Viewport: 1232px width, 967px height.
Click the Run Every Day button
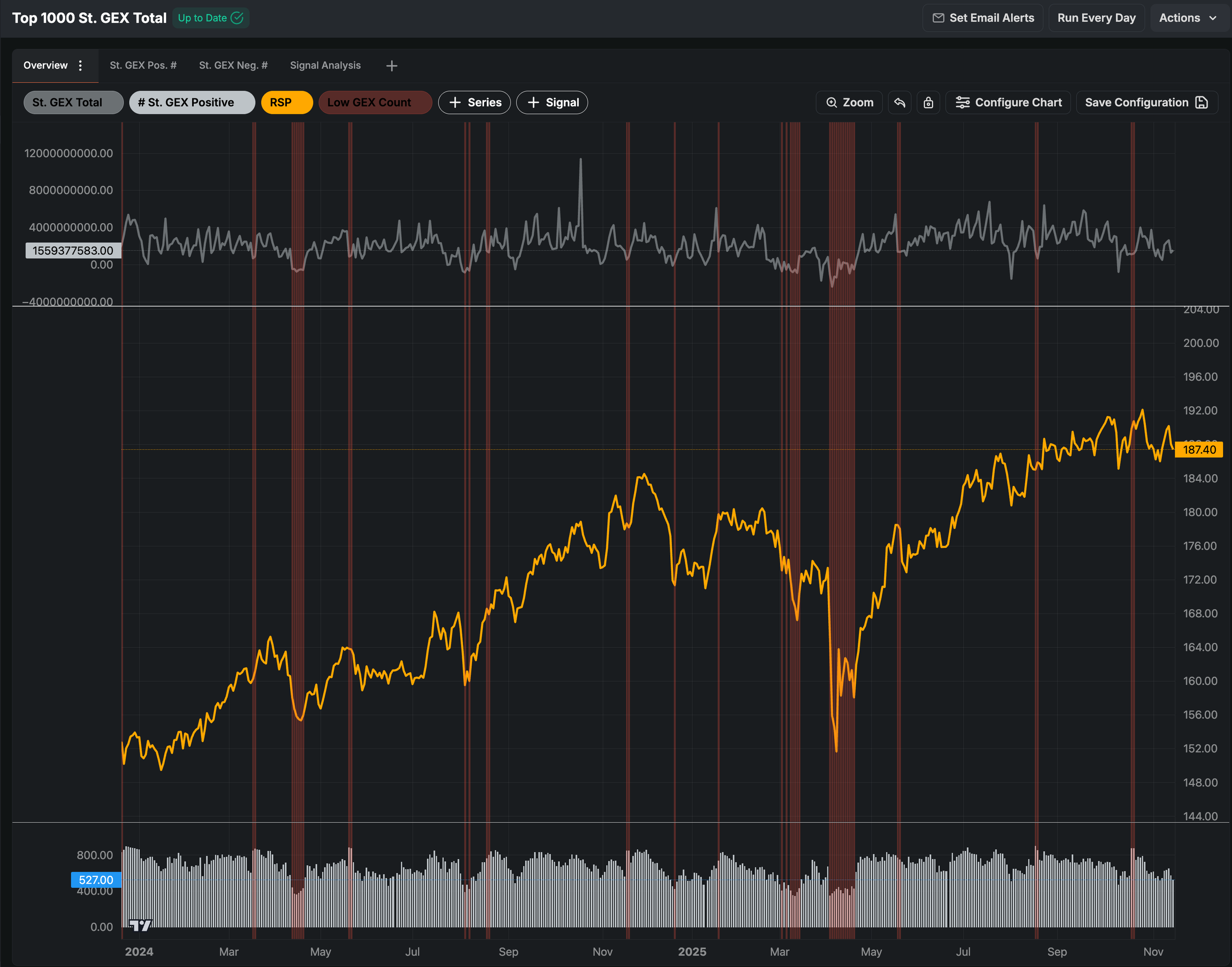pos(1096,18)
